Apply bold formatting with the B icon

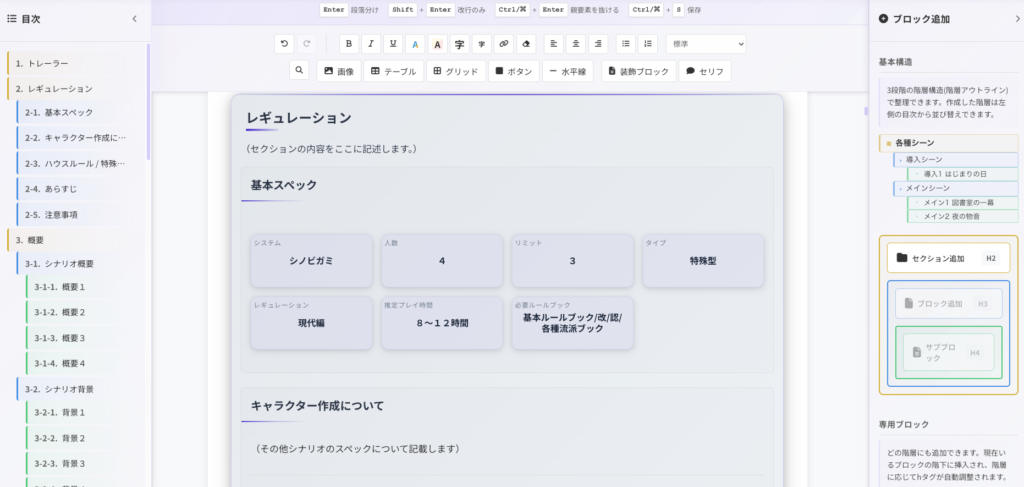point(349,44)
